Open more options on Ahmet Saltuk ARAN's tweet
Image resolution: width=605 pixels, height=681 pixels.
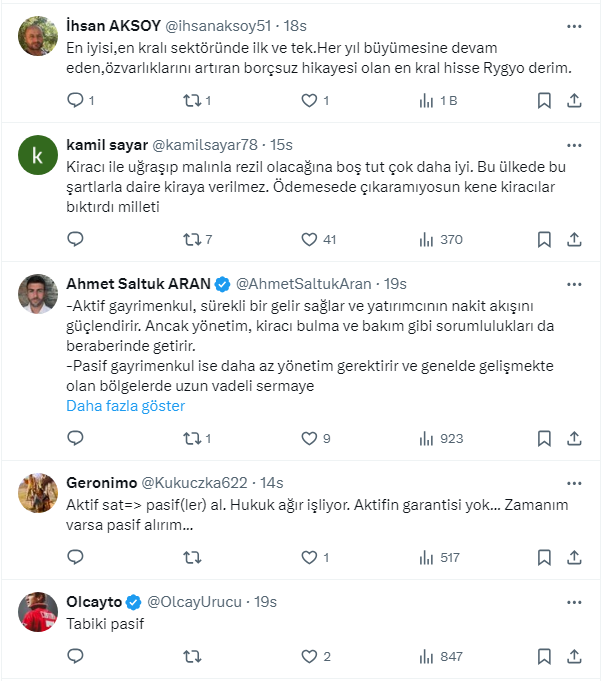click(x=574, y=282)
